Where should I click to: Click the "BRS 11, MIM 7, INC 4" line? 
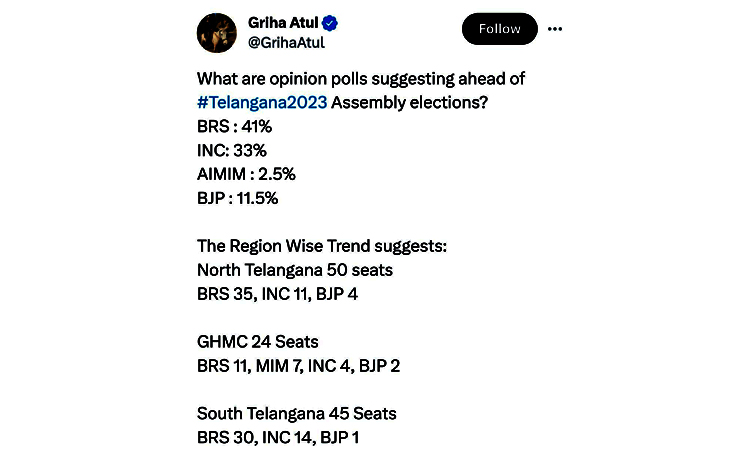[x=298, y=366]
